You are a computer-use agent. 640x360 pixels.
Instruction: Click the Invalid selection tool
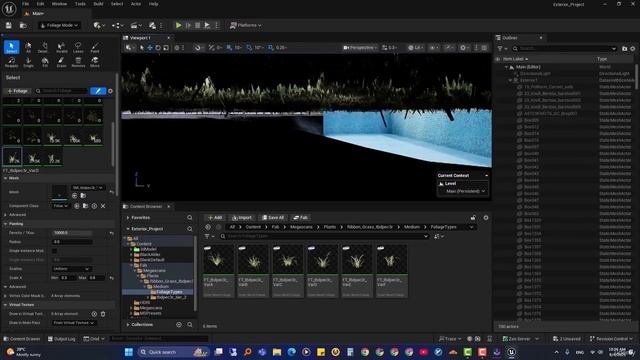tap(61, 47)
